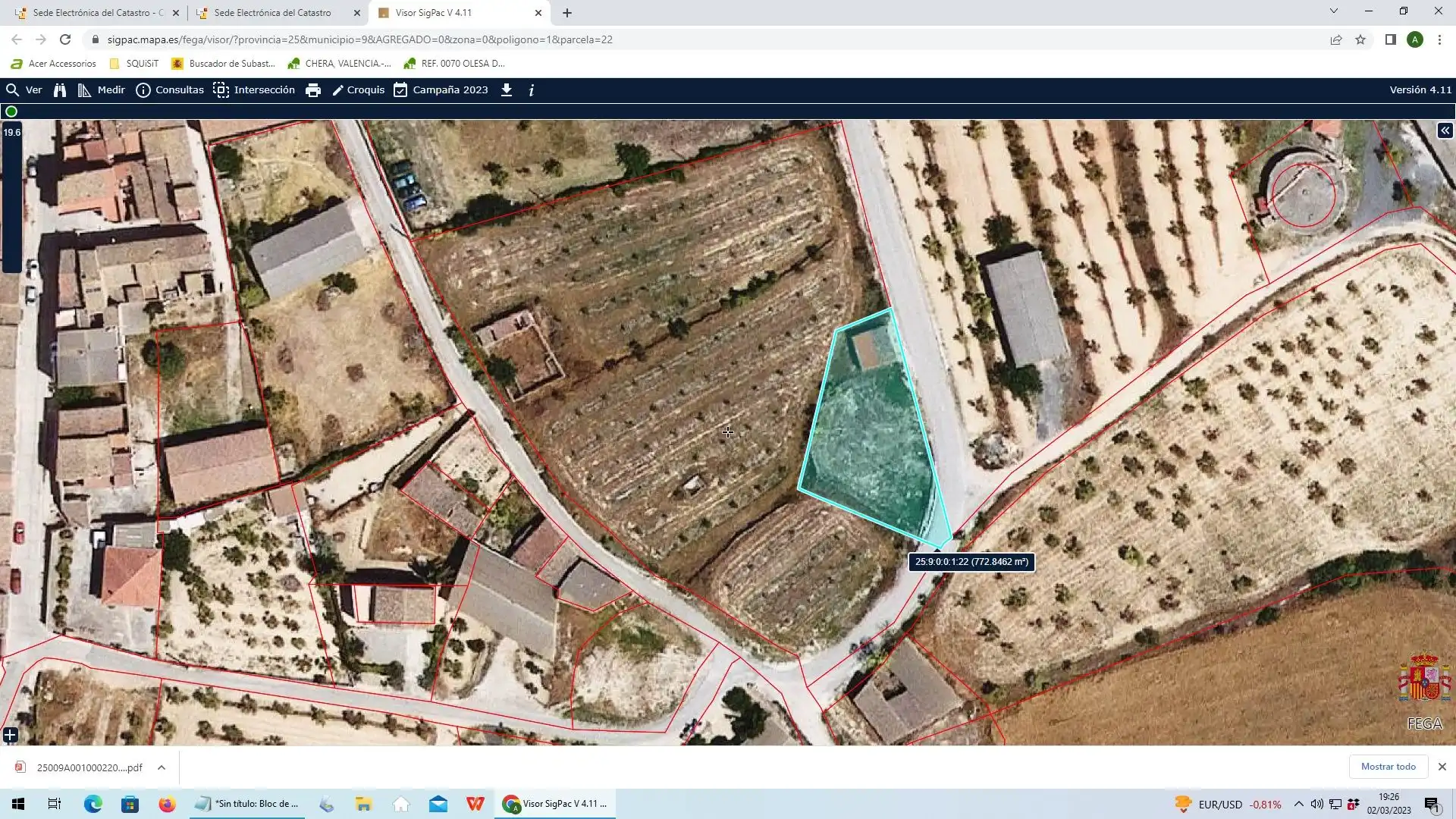Click the download arrow icon
The width and height of the screenshot is (1456, 819).
pyautogui.click(x=507, y=90)
